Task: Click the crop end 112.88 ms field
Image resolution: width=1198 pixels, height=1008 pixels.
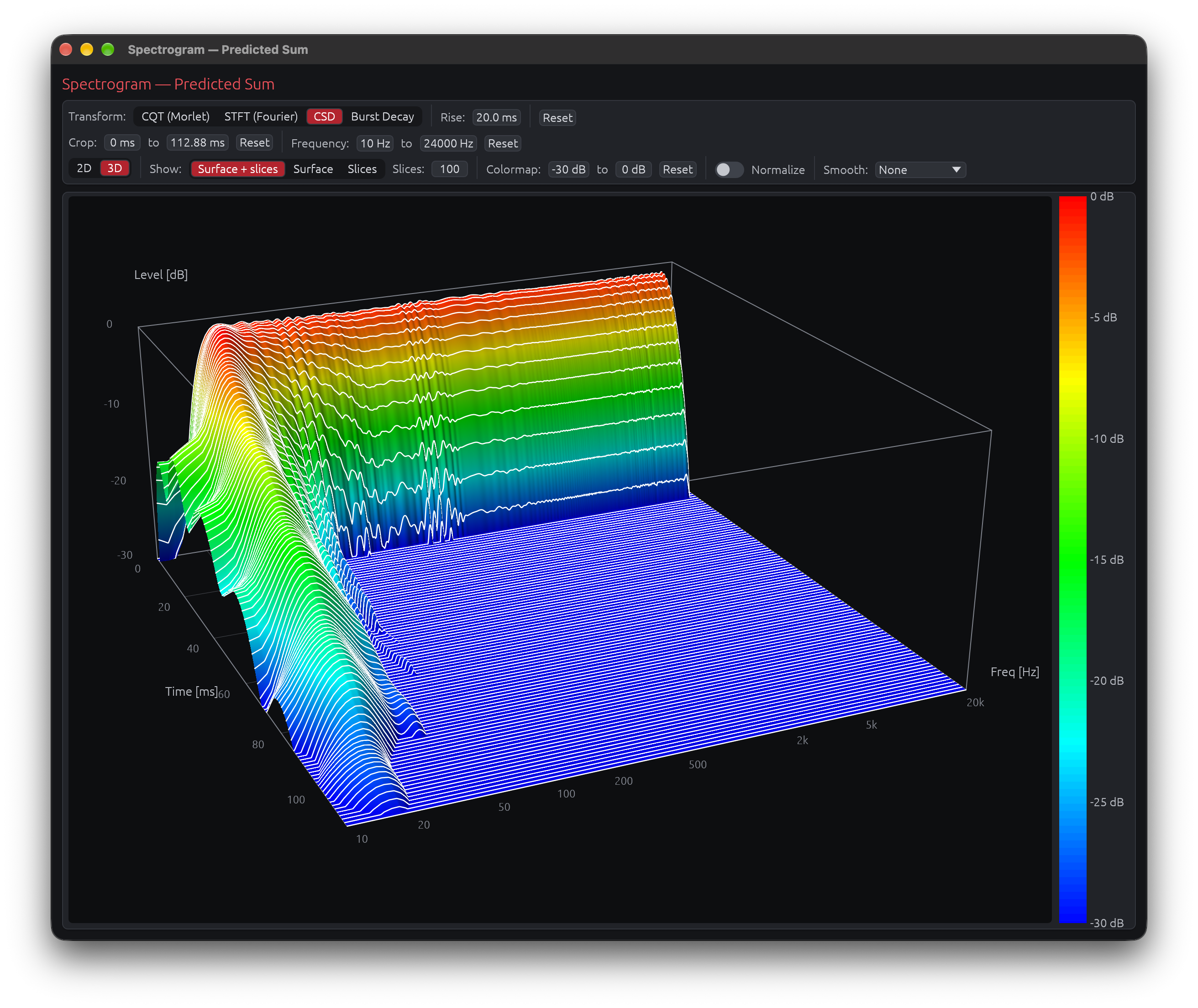Action: (198, 142)
